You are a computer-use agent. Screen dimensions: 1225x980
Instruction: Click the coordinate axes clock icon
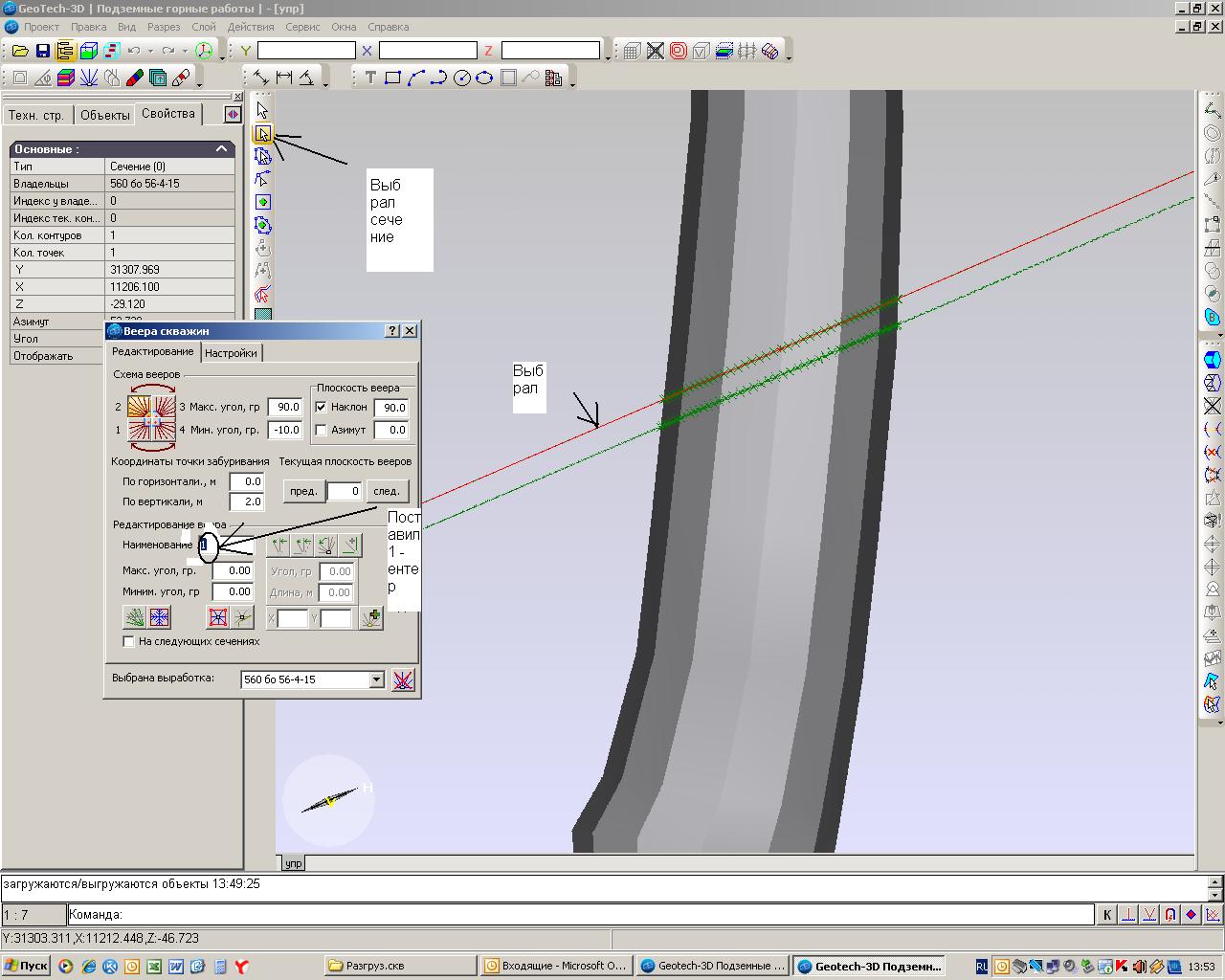tap(204, 51)
